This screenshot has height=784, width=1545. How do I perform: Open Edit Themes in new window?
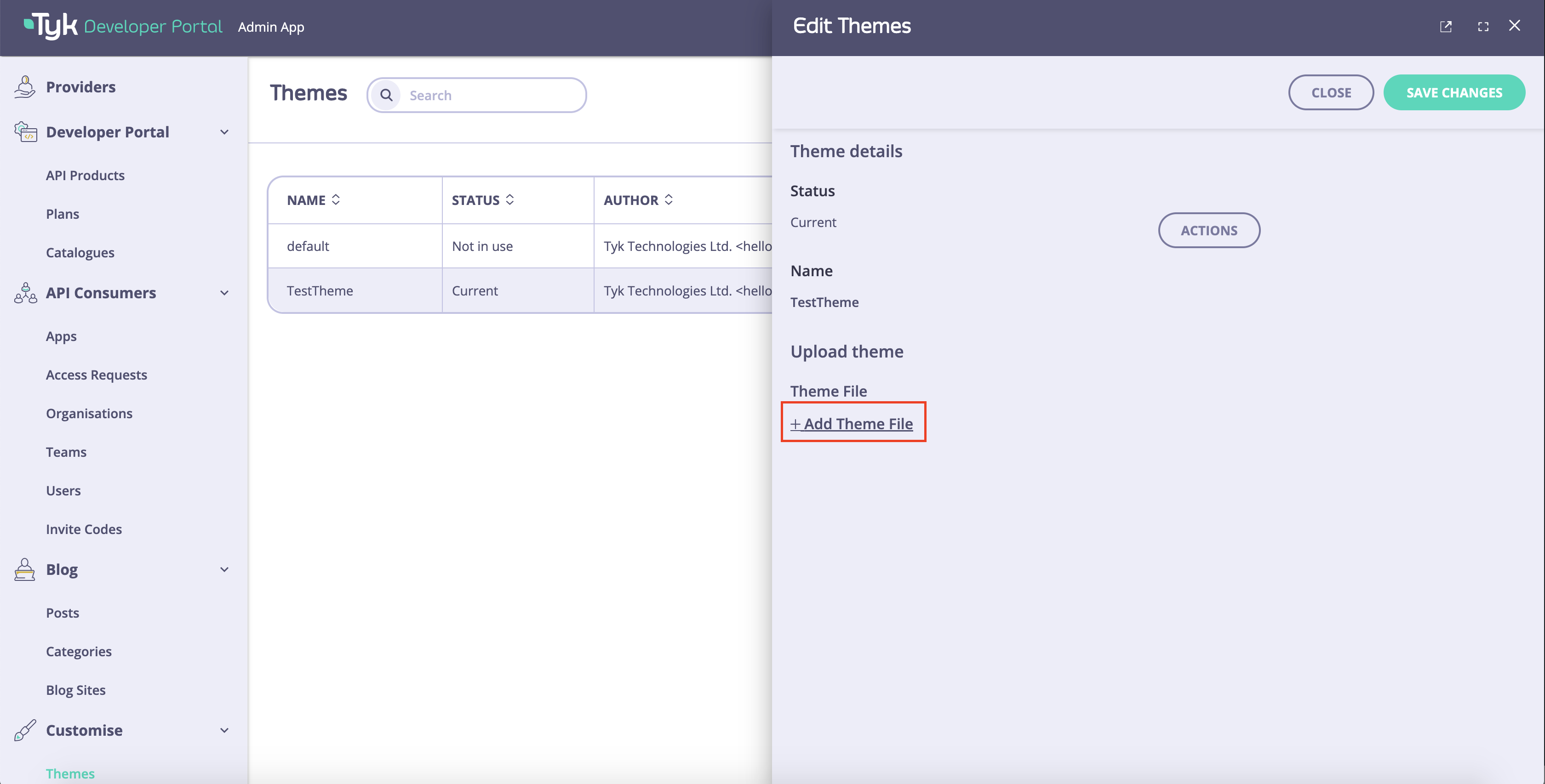[x=1446, y=26]
